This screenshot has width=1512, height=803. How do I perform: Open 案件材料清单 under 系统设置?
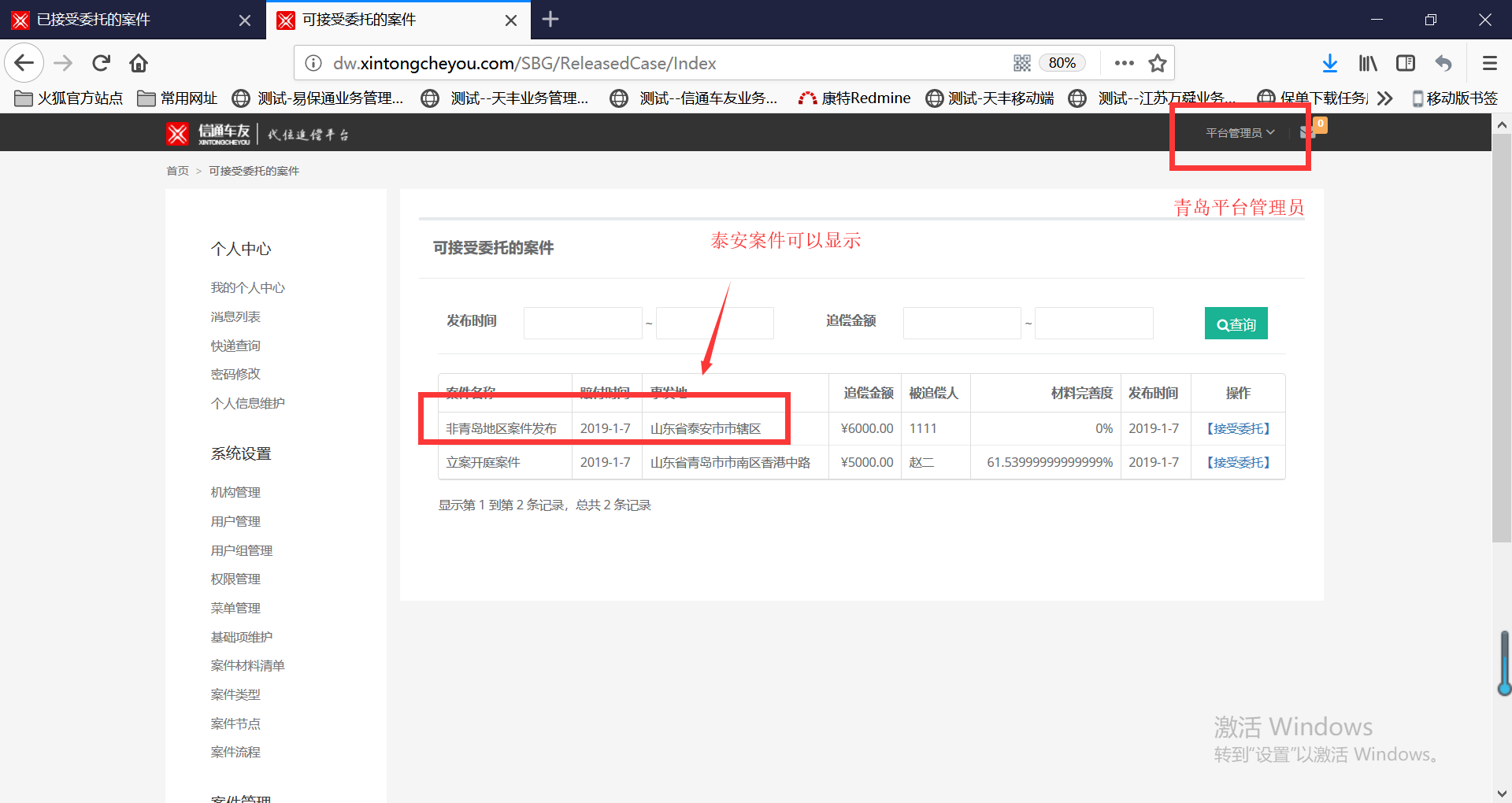coord(247,665)
